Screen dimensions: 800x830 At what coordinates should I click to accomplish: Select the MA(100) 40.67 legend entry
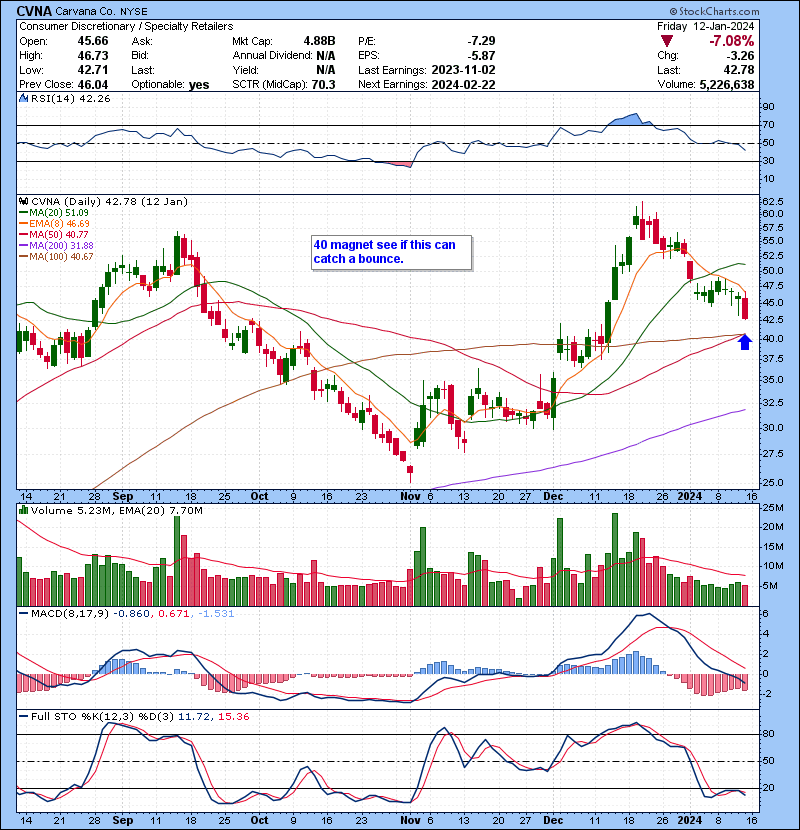point(56,257)
